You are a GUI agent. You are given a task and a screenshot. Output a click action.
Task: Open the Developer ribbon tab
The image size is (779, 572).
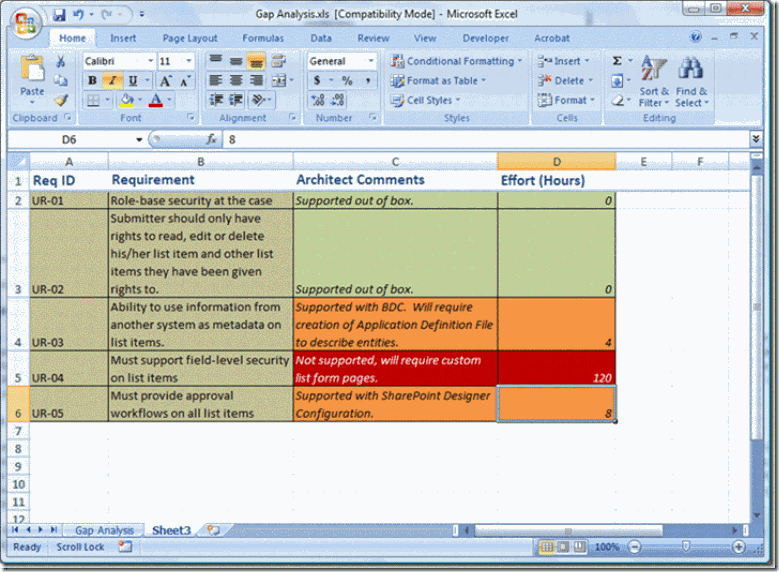coord(485,38)
